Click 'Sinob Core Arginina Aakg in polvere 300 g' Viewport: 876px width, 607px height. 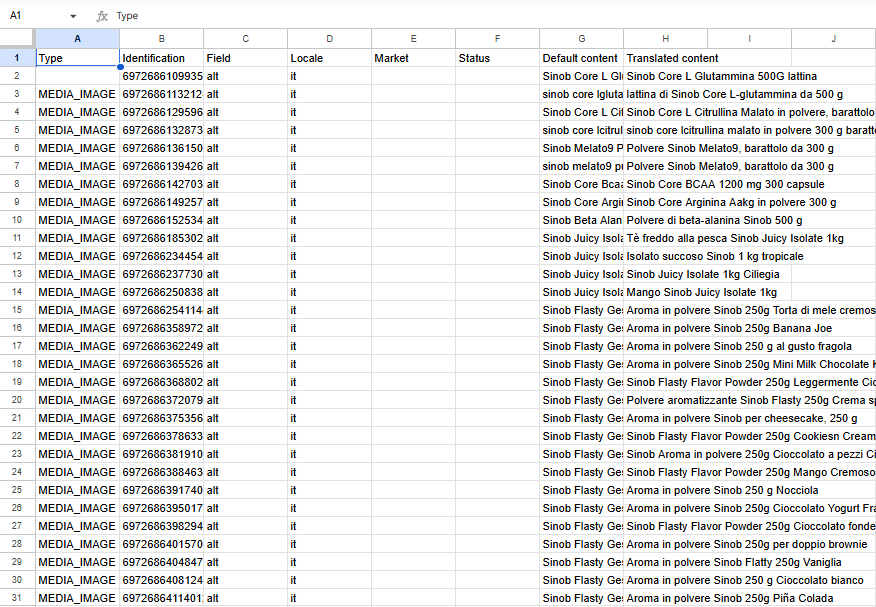731,202
